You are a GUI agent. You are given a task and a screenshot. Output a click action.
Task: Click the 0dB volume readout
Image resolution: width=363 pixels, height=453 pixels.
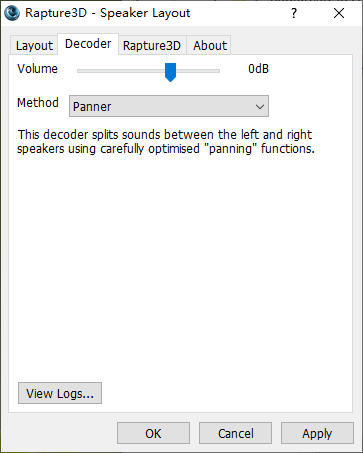click(258, 69)
